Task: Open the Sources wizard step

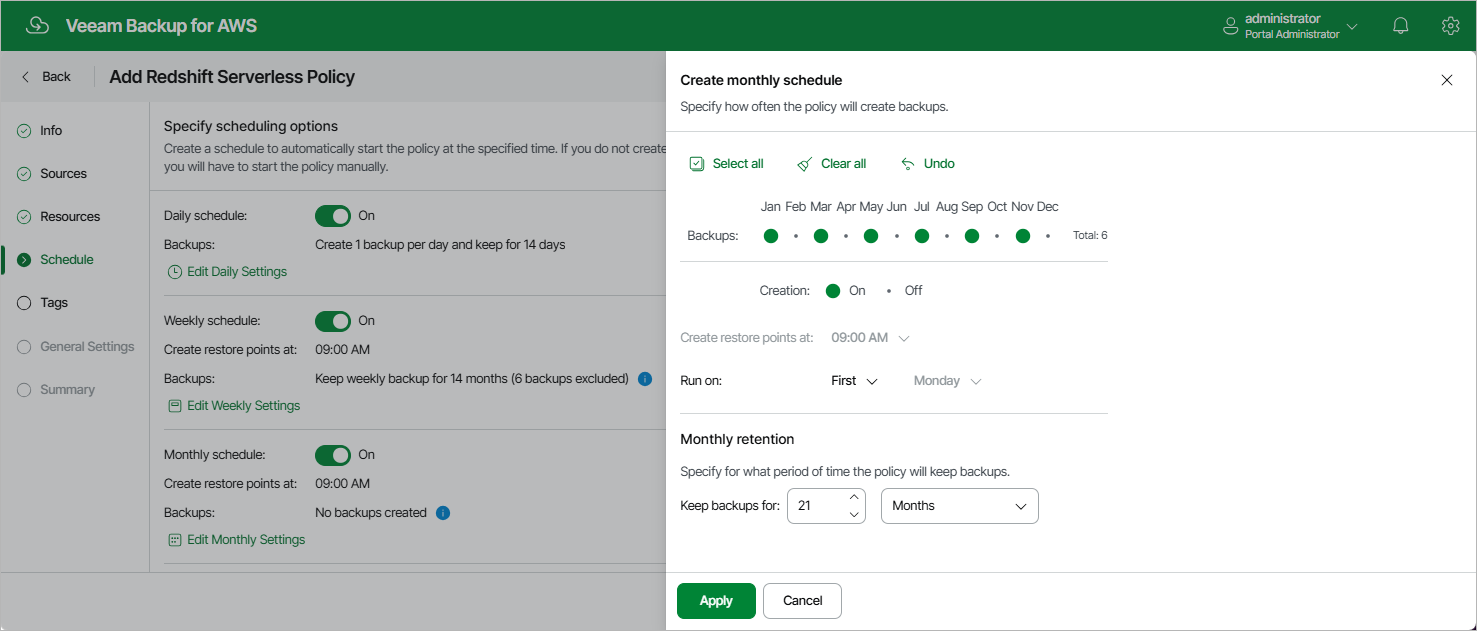Action: [52, 174]
